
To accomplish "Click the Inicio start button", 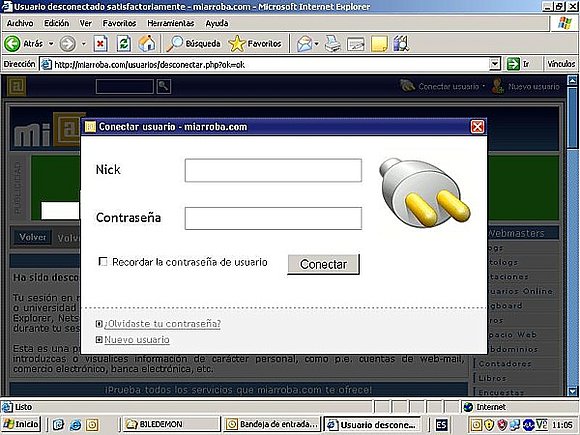I will pyautogui.click(x=21, y=424).
